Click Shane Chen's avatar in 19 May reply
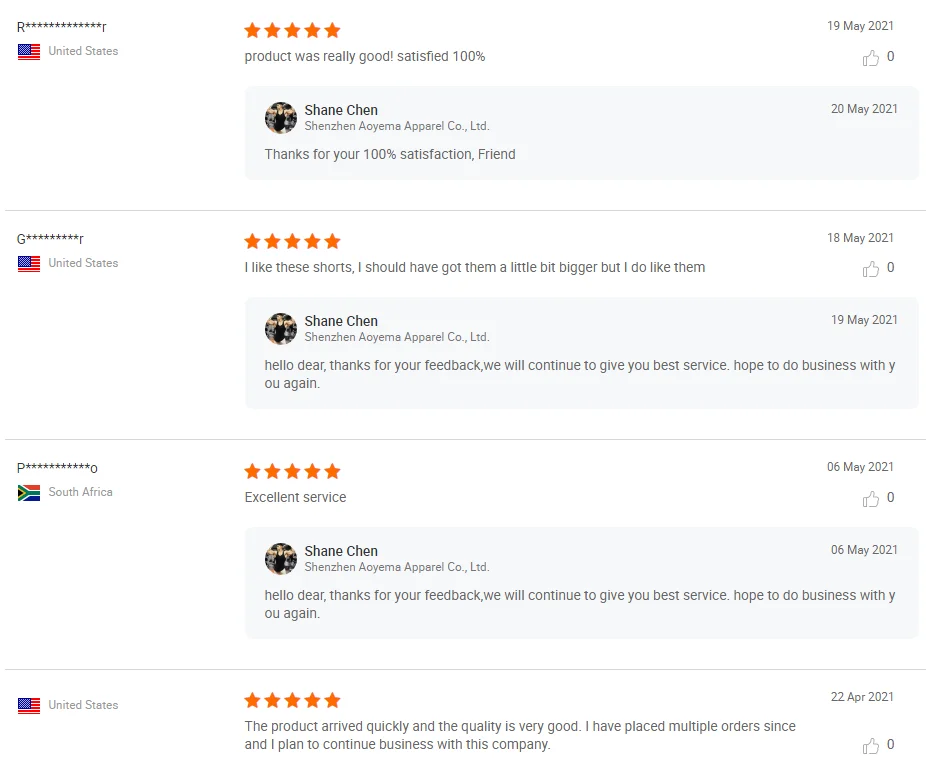The height and width of the screenshot is (765, 926). coord(281,329)
